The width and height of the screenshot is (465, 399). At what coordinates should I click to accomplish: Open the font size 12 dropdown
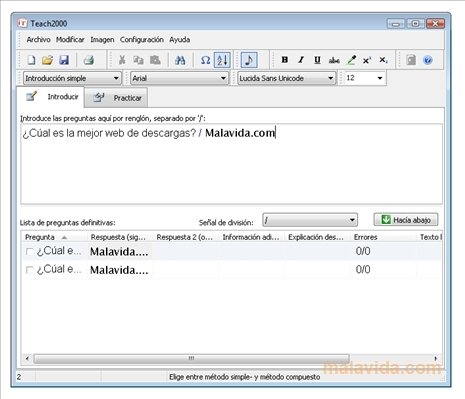[365, 78]
